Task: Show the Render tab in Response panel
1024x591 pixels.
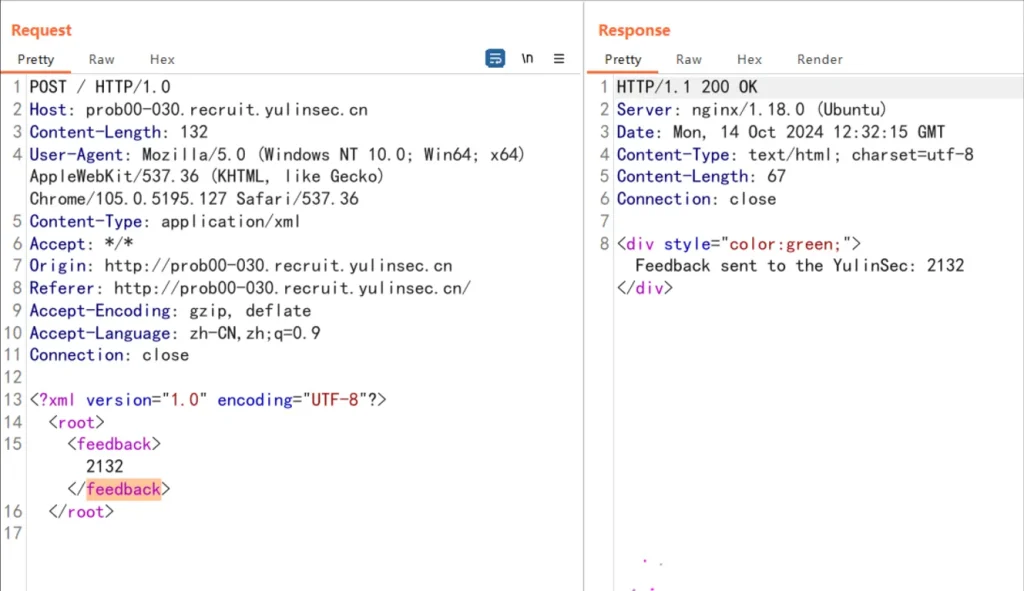Action: tap(819, 59)
